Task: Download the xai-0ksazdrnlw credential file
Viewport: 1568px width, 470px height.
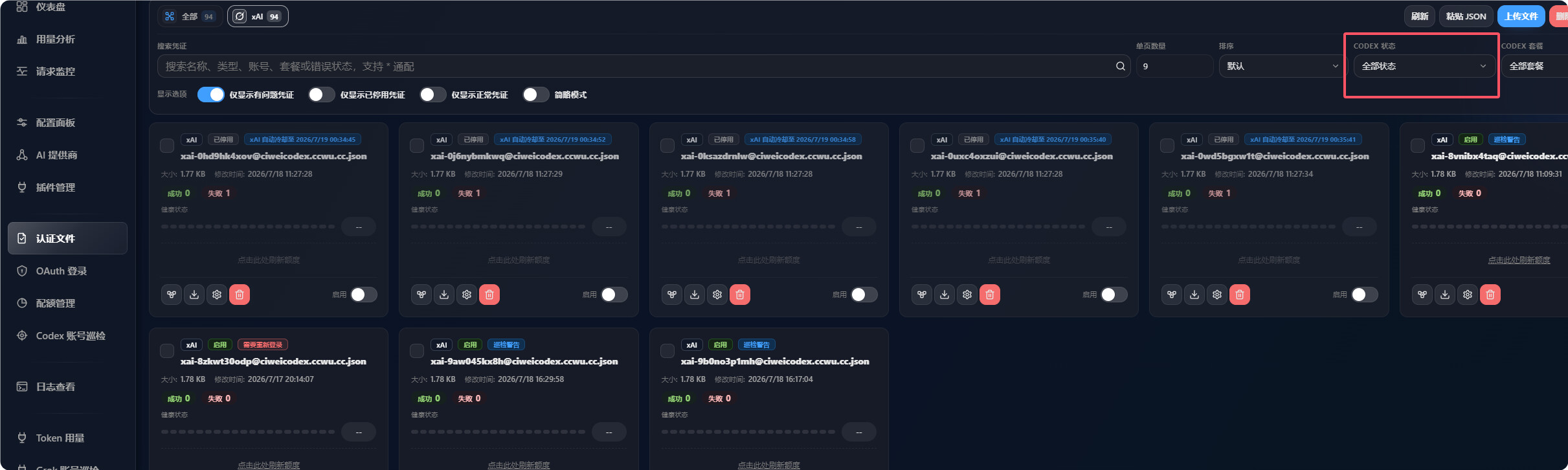Action: click(x=695, y=295)
